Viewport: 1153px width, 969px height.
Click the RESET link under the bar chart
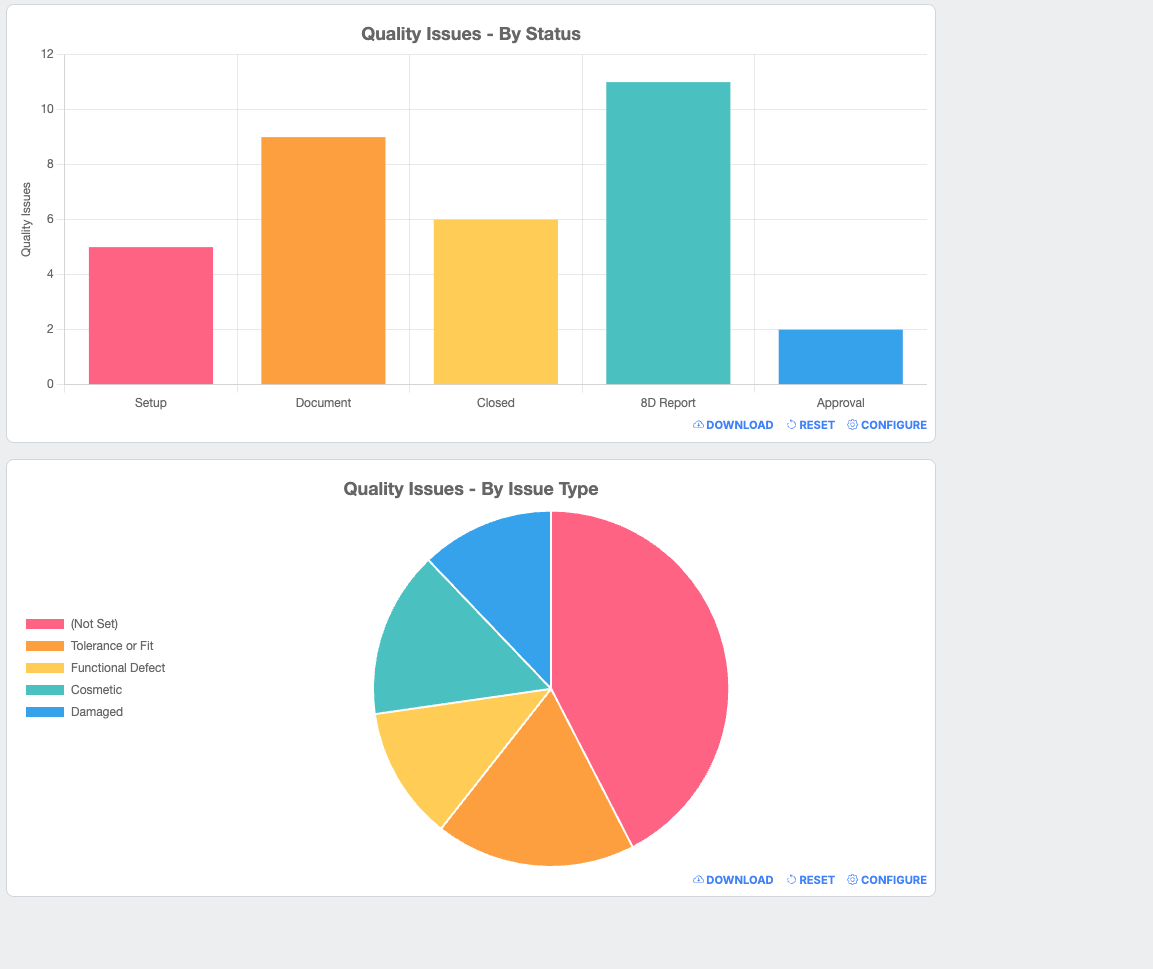[817, 425]
